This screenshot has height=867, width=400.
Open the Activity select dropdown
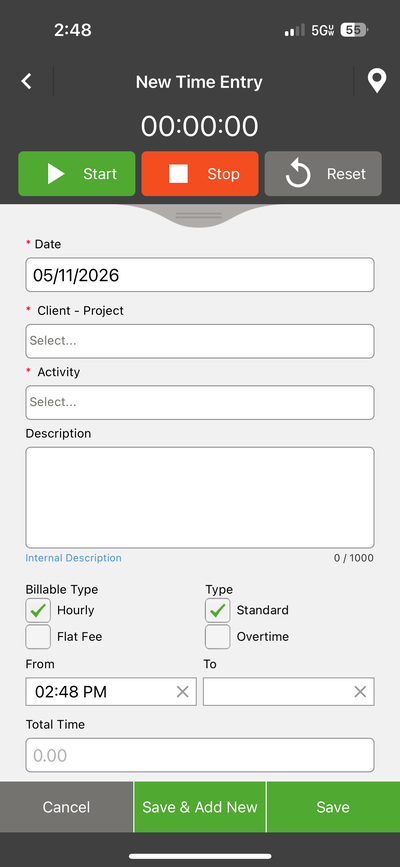[x=200, y=403]
